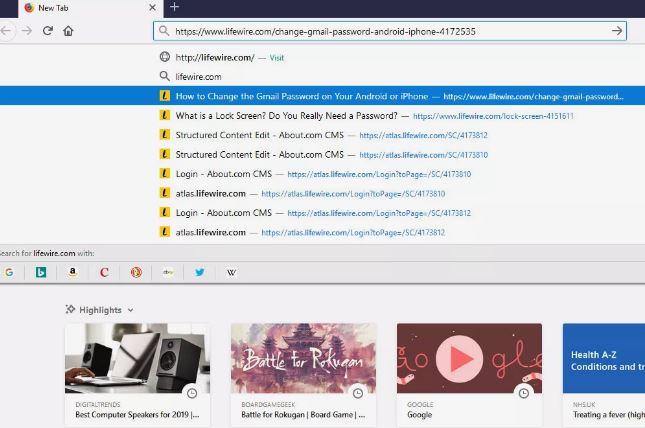
Task: Search with the Twitter engine icon
Action: click(x=200, y=272)
